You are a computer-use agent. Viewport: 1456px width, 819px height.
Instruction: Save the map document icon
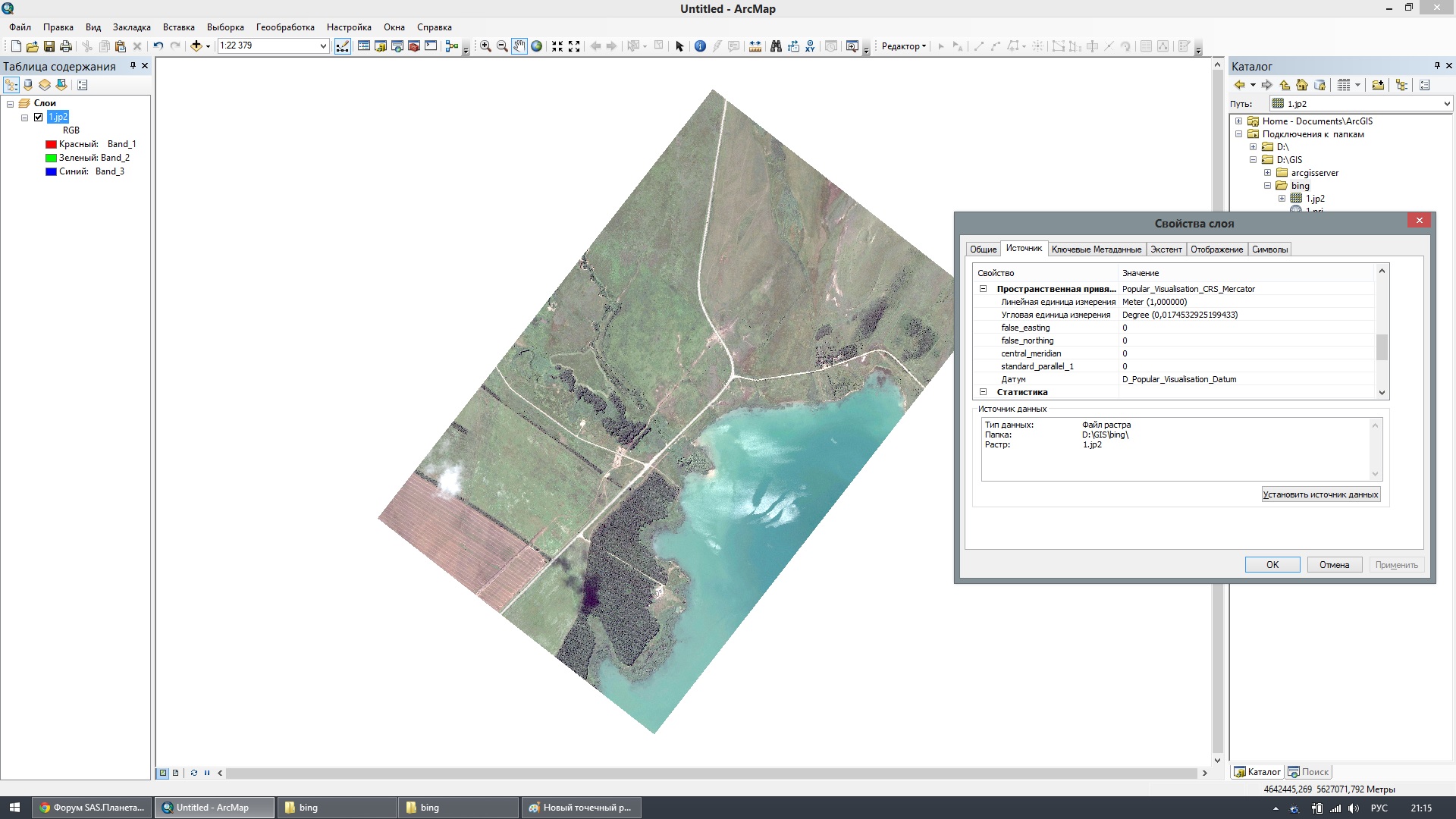coord(49,46)
